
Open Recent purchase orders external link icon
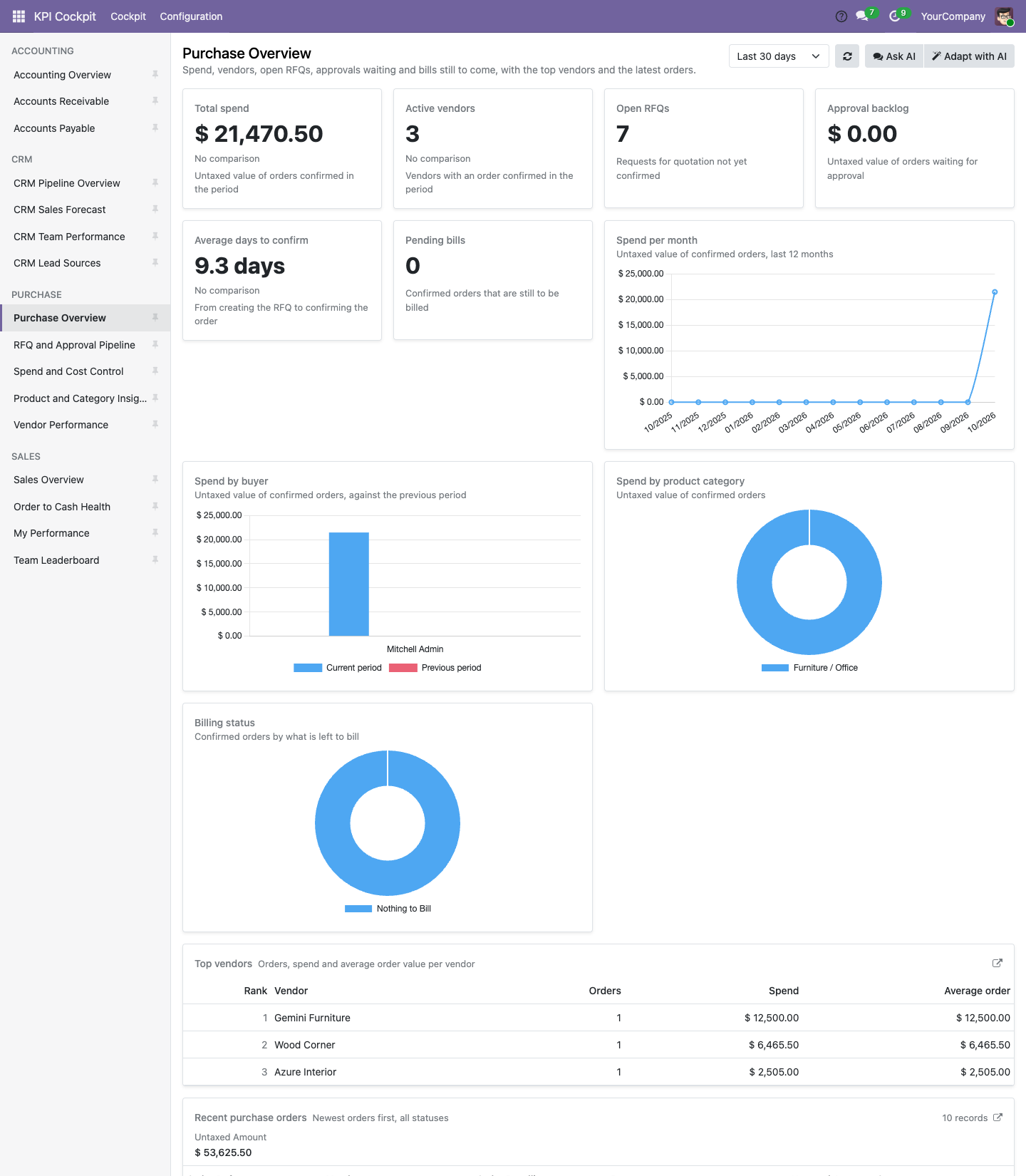coord(997,1118)
